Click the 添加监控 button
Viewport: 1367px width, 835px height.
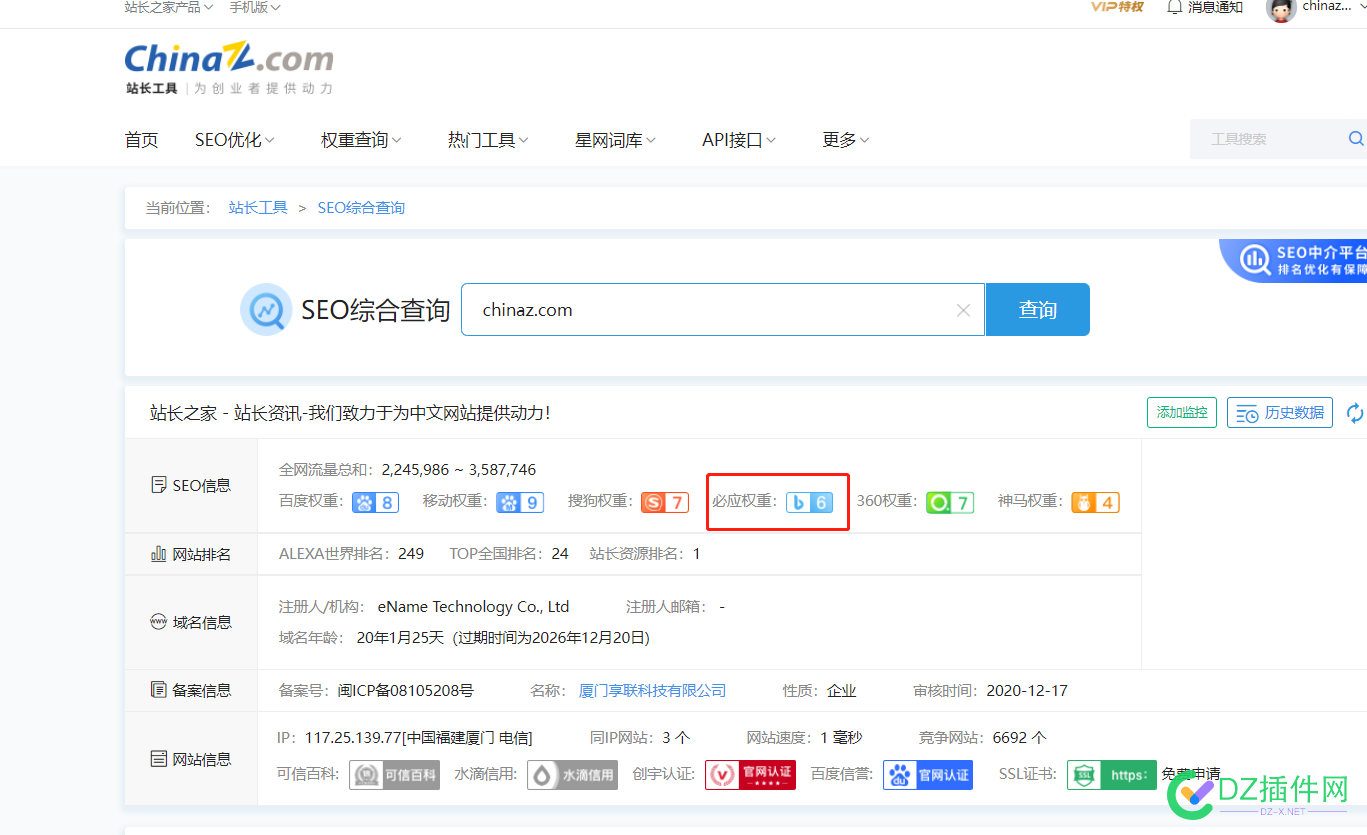point(1182,412)
